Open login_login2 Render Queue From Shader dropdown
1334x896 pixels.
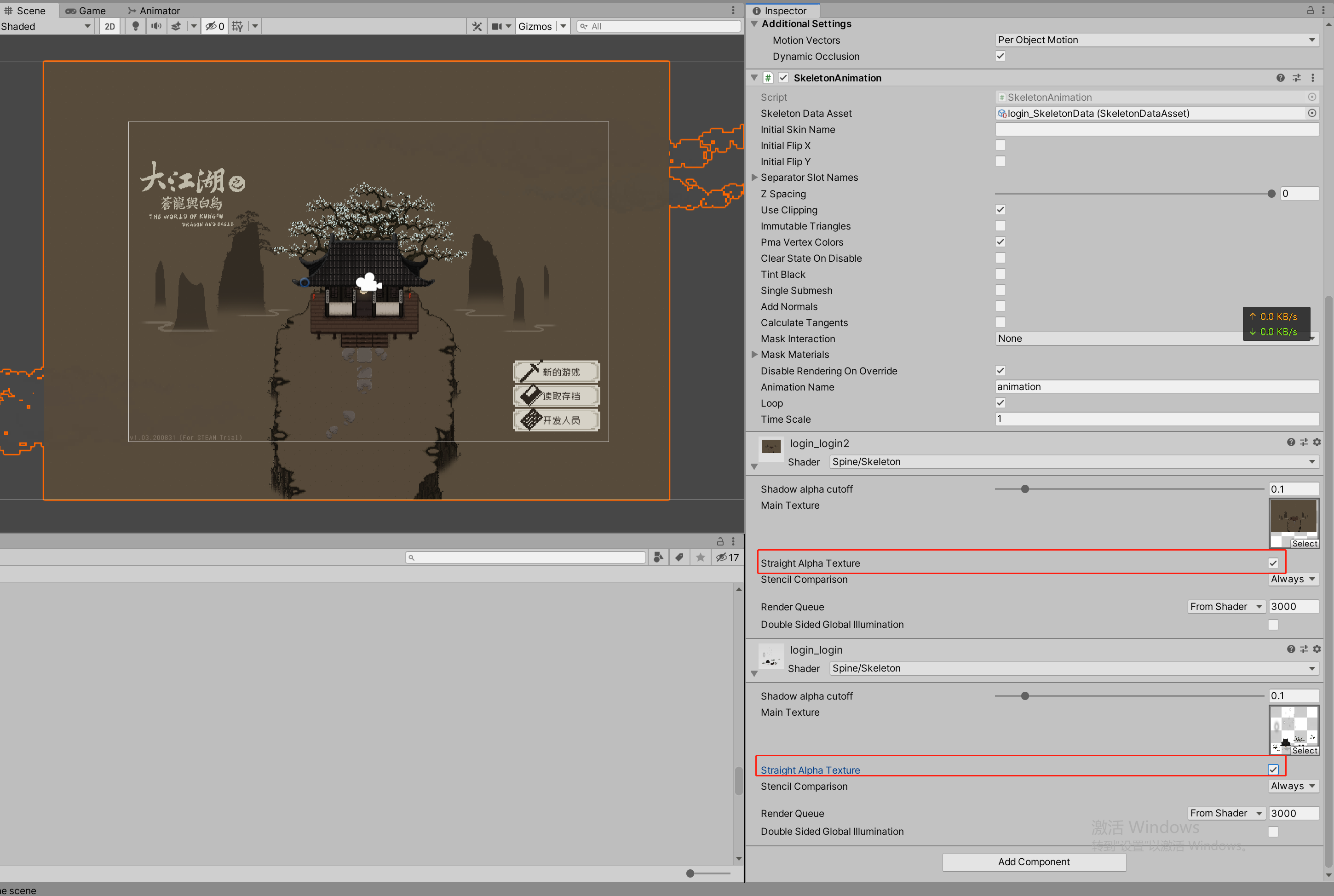(x=1226, y=606)
